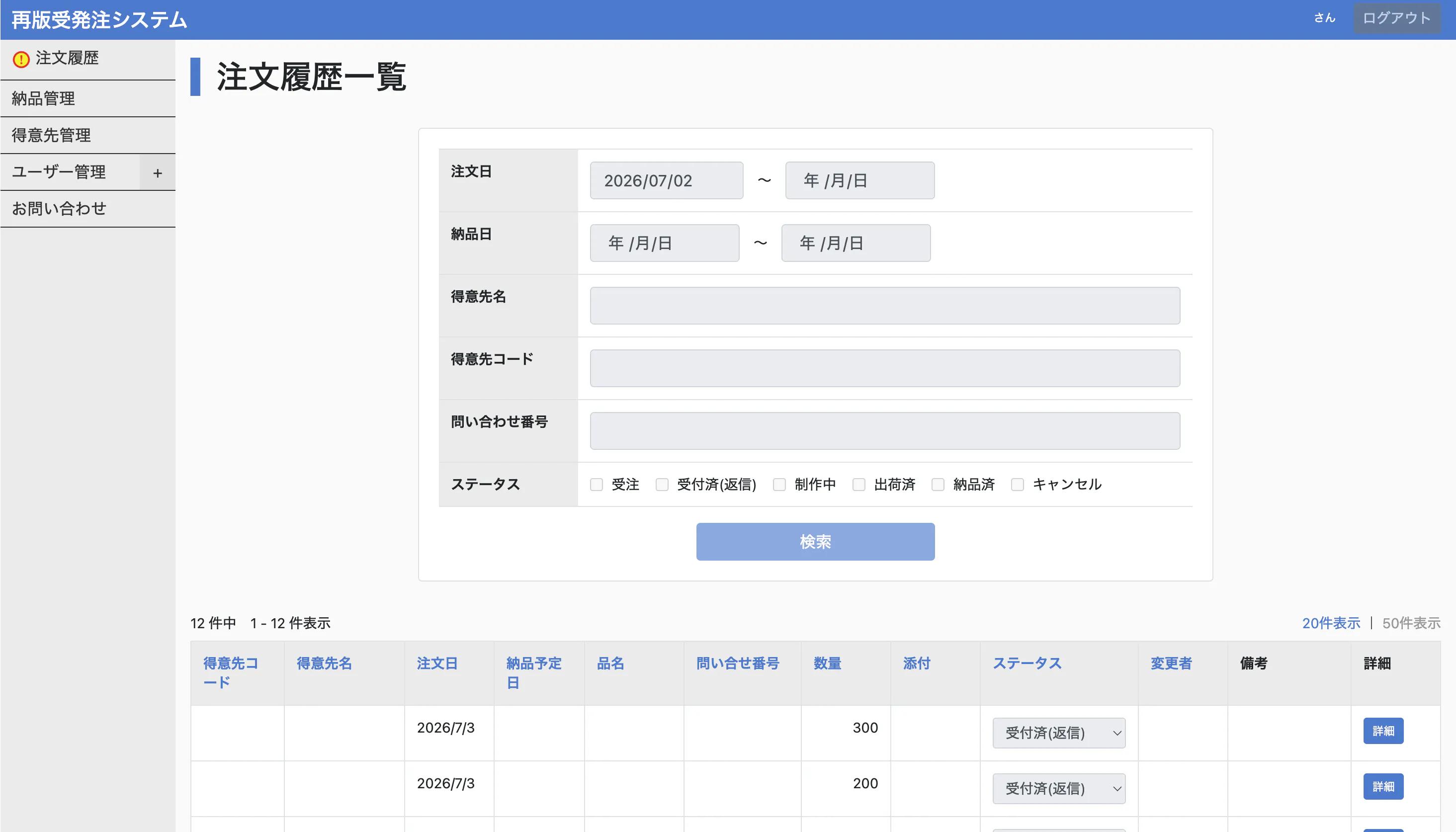The width and height of the screenshot is (1456, 832).
Task: Open status dropdown for the 300 quantity row
Action: pyautogui.click(x=1059, y=733)
